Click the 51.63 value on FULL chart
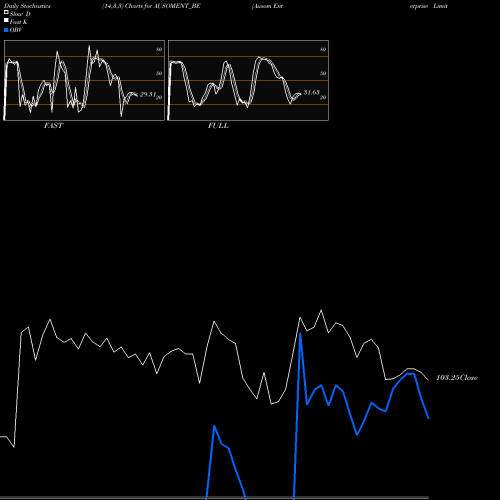This screenshot has width=500, height=500. 312,92
